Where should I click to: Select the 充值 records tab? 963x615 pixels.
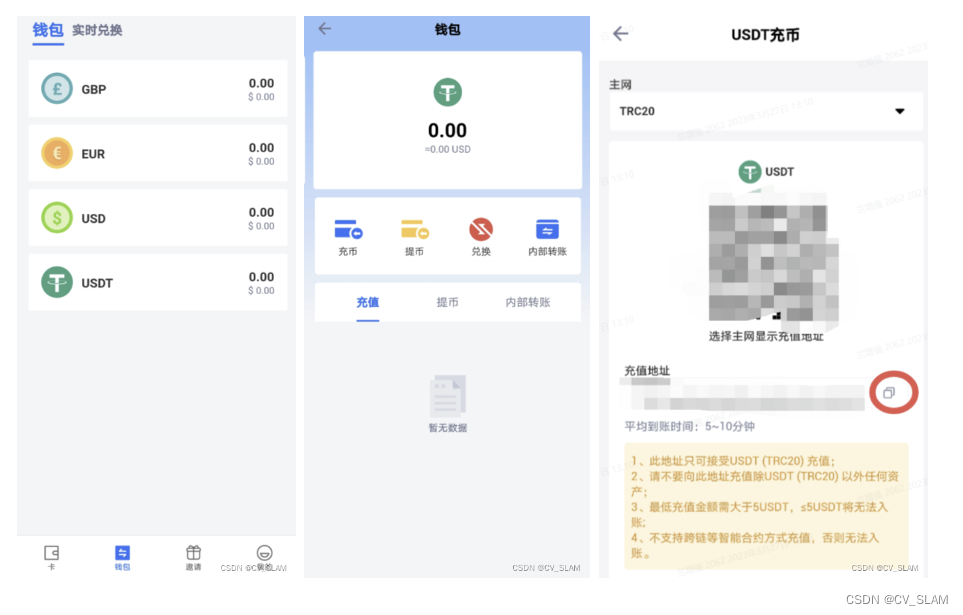point(368,302)
